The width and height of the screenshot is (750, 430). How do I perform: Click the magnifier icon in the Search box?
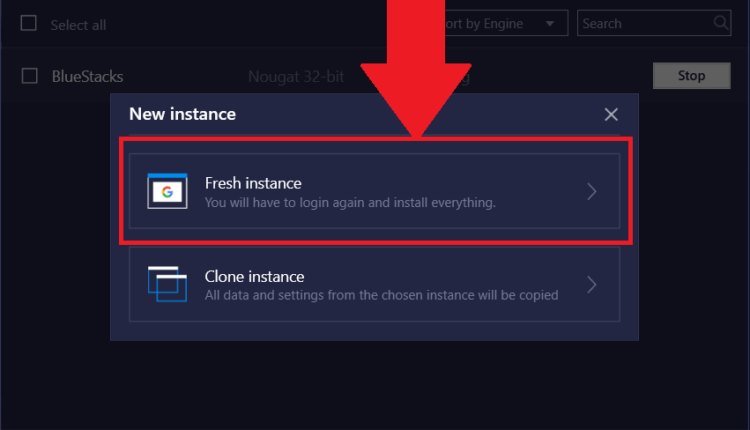720,23
